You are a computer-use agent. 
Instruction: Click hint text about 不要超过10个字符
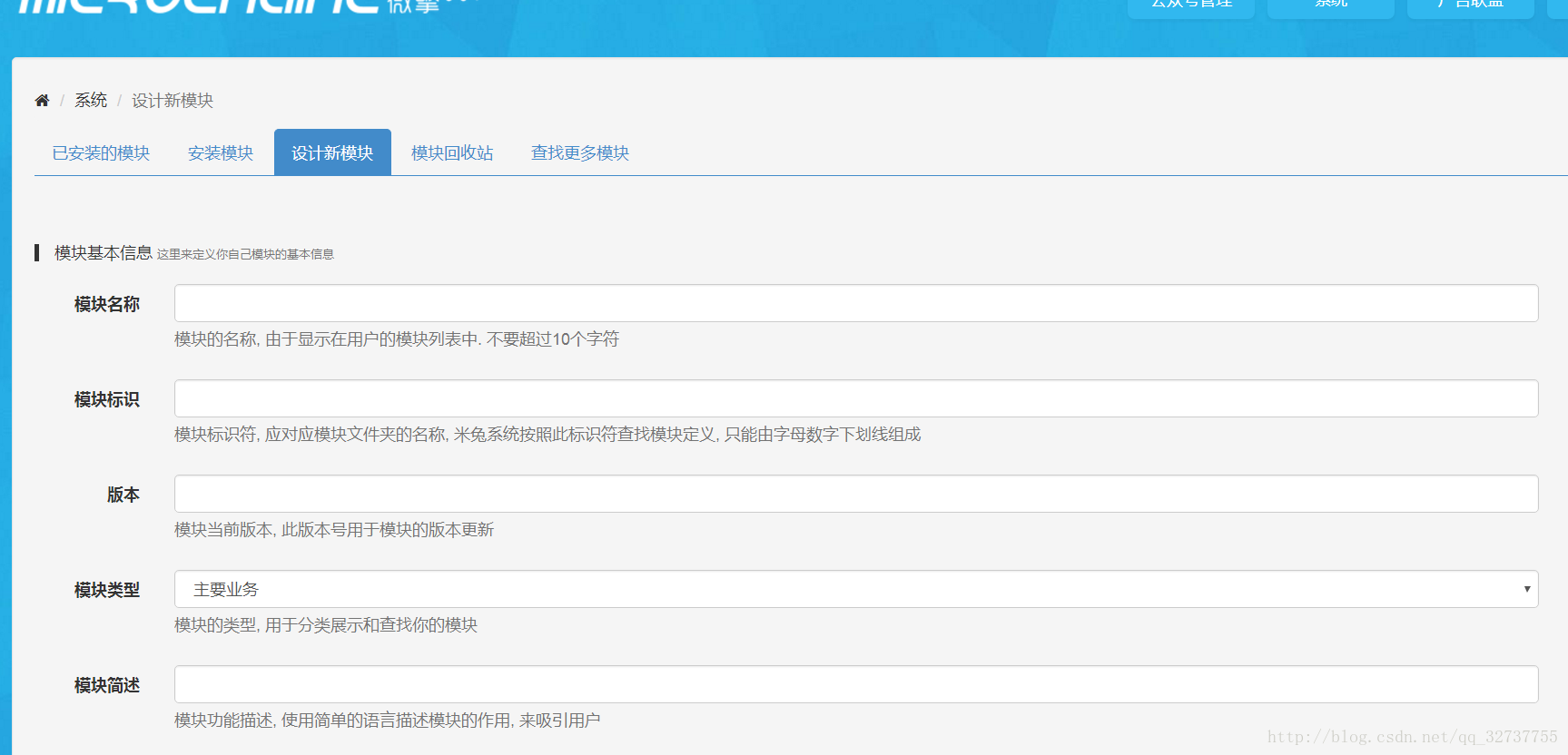(x=397, y=338)
